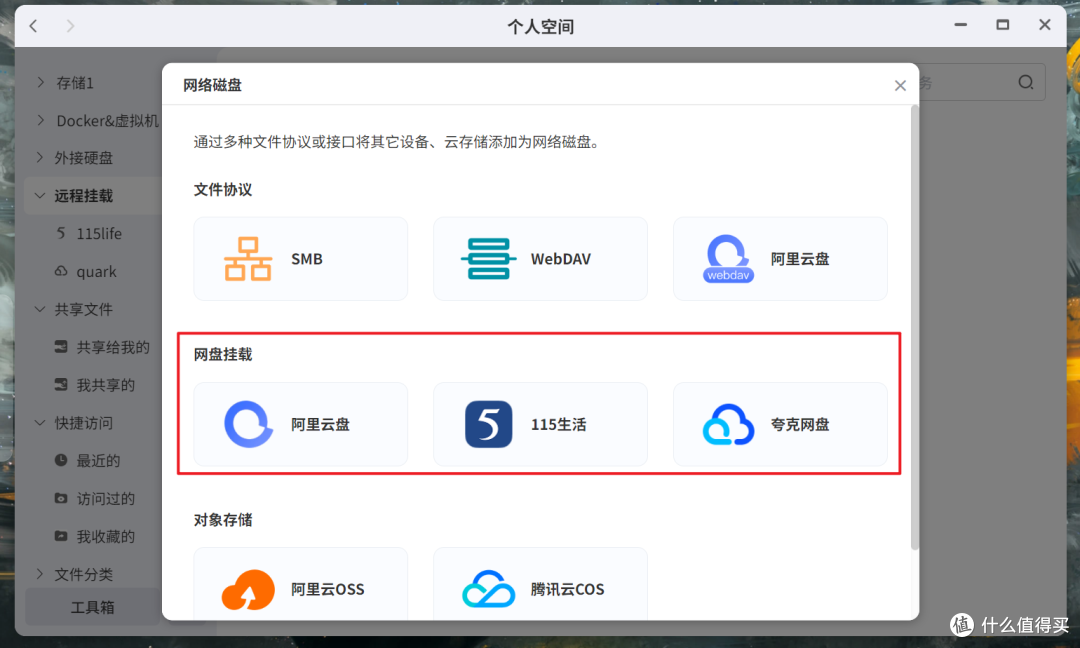Collapse the 远程挂载 section
Image resolution: width=1080 pixels, height=648 pixels.
[40, 196]
